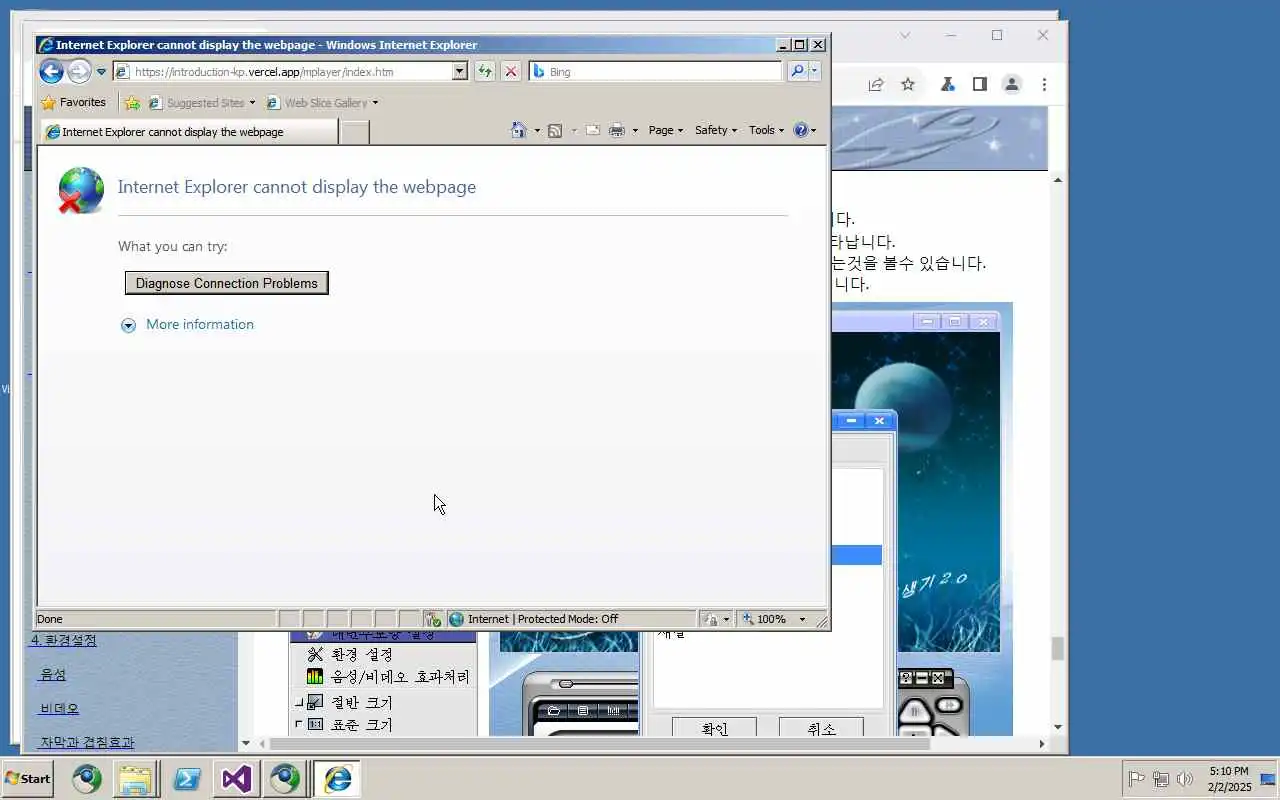Open Visual Studio taskbar icon

pos(237,778)
